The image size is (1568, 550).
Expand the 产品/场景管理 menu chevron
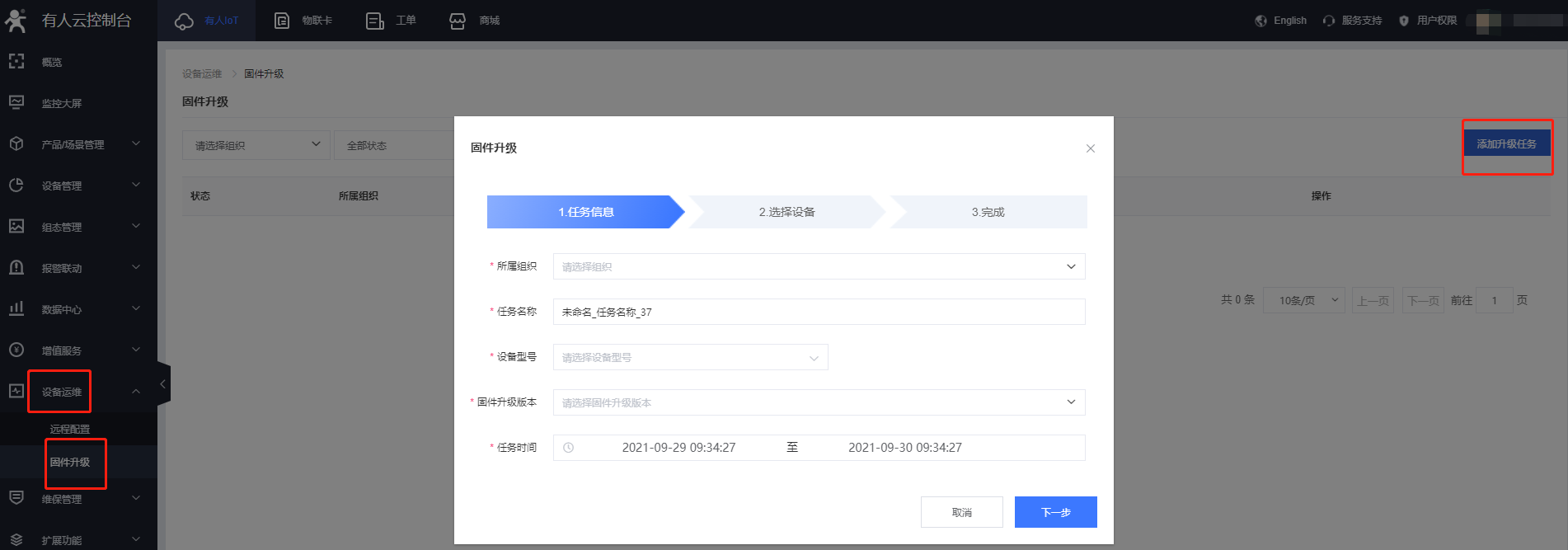(x=136, y=143)
